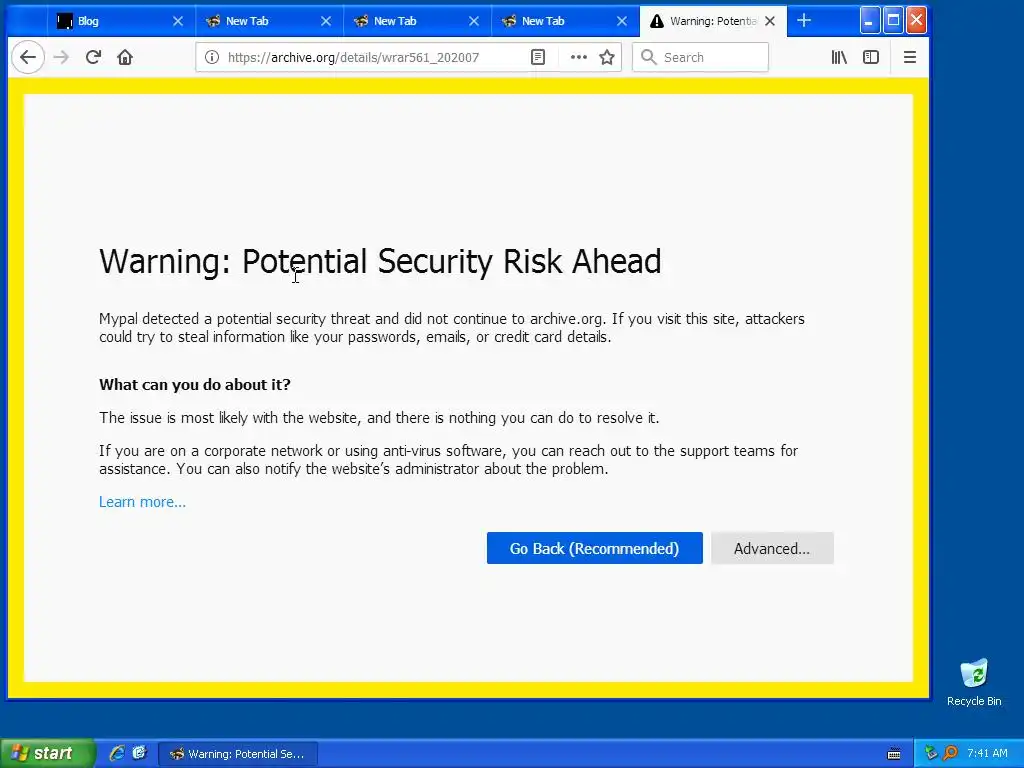Open the Windows start button

click(x=46, y=753)
